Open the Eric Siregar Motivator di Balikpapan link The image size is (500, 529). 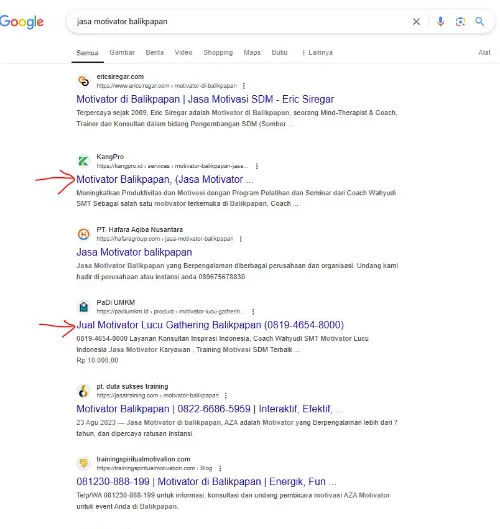205,99
